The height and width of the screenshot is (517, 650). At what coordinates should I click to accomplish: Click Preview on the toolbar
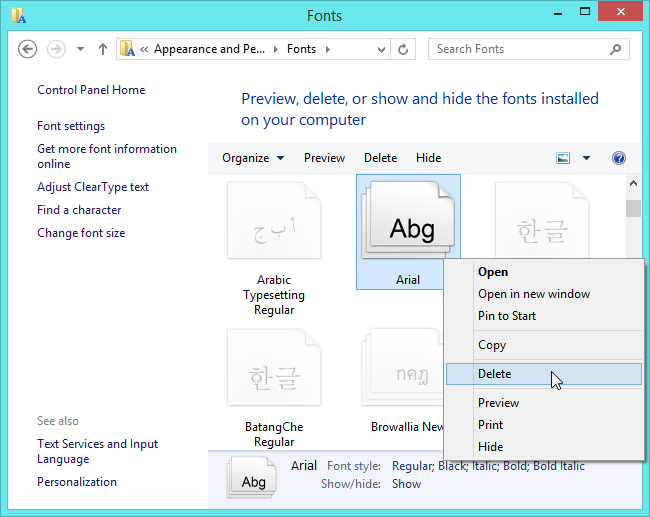tap(324, 158)
